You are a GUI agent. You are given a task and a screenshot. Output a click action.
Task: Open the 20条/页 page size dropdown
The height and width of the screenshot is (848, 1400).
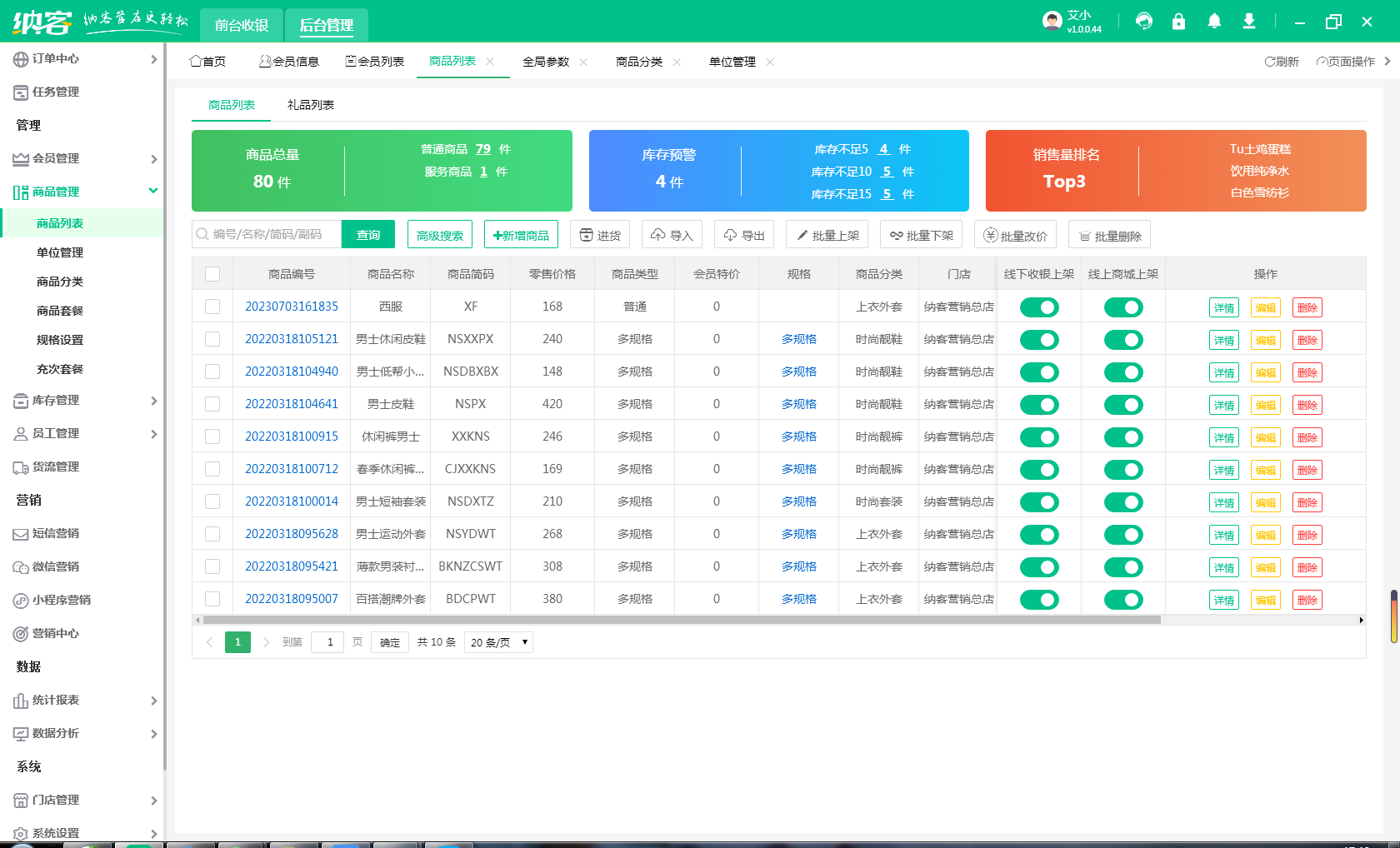point(497,641)
